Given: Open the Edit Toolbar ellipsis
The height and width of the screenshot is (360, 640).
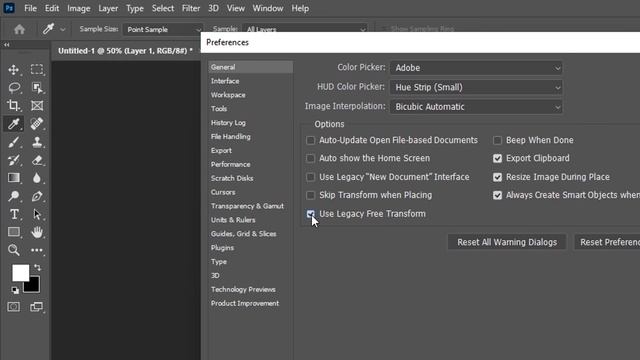Looking at the screenshot, I should (x=37, y=250).
